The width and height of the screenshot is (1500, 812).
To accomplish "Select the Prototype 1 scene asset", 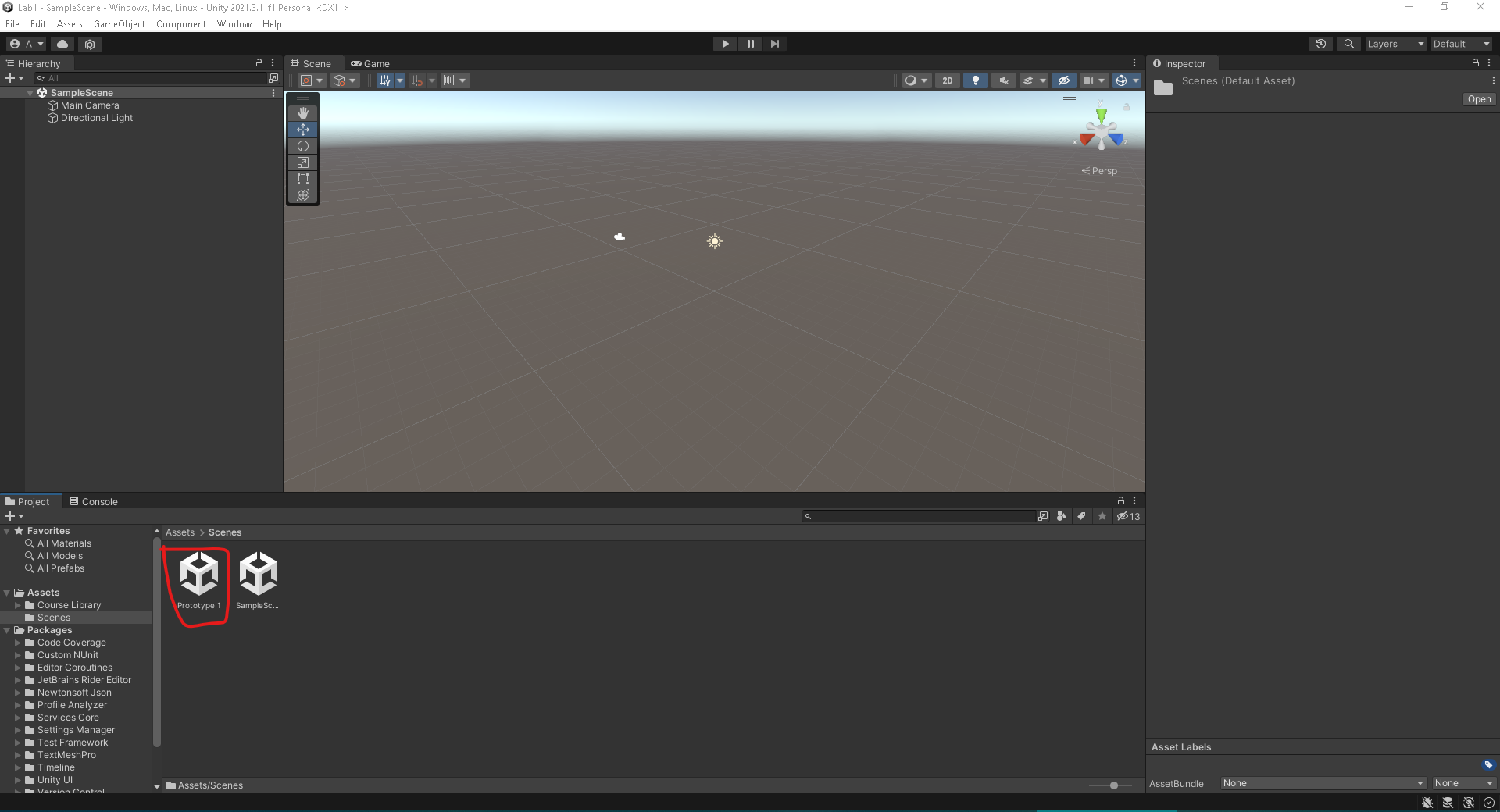I will [x=199, y=582].
